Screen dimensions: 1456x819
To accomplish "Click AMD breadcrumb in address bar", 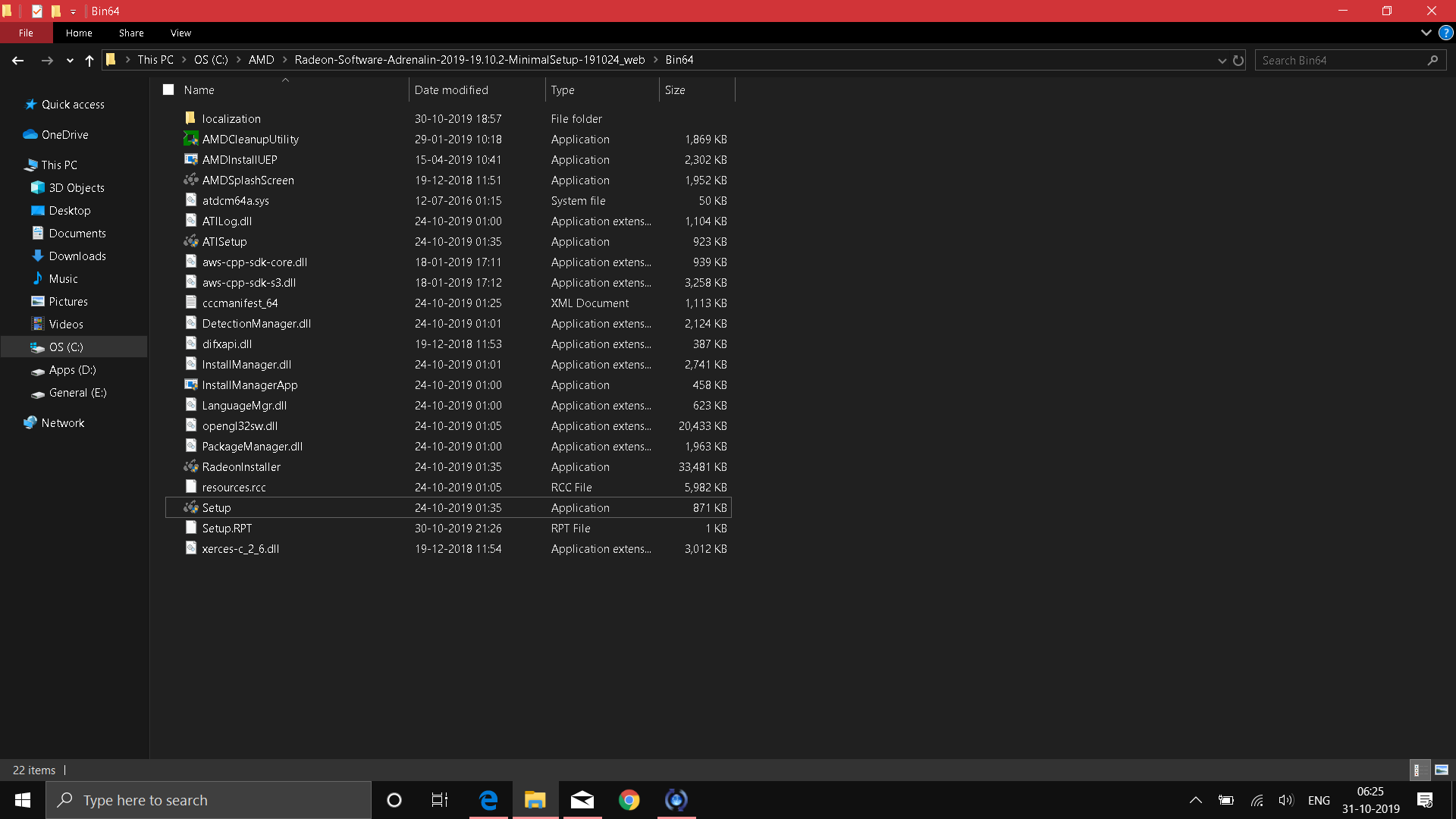I will pyautogui.click(x=262, y=60).
